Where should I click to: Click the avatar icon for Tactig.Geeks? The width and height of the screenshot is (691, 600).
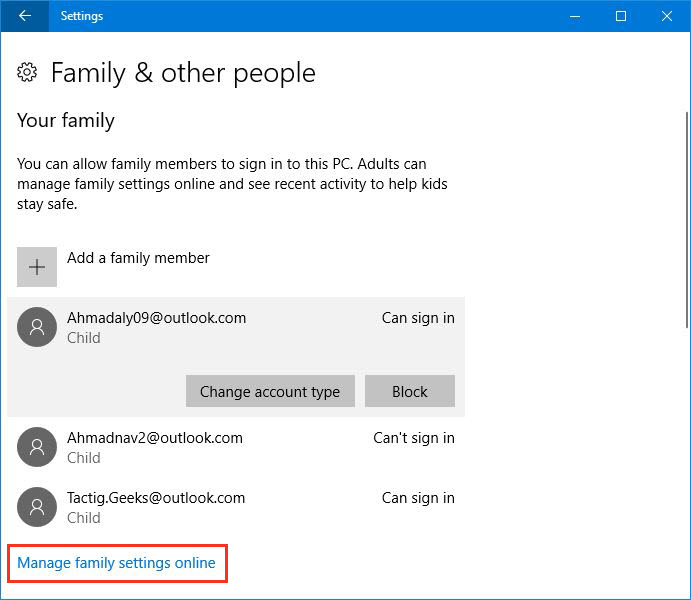point(37,507)
